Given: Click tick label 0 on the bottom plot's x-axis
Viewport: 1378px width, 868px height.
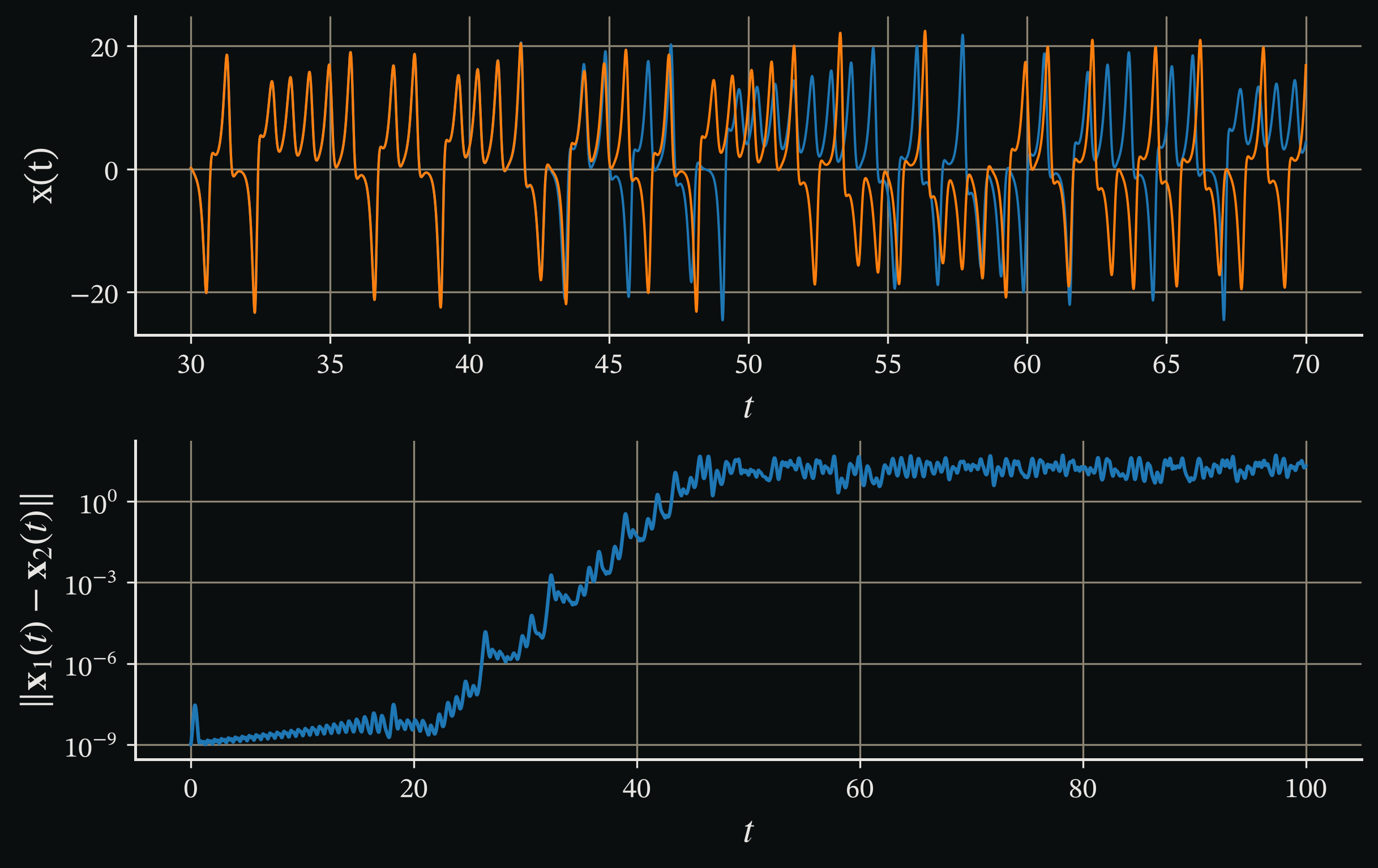Looking at the screenshot, I should [x=191, y=789].
